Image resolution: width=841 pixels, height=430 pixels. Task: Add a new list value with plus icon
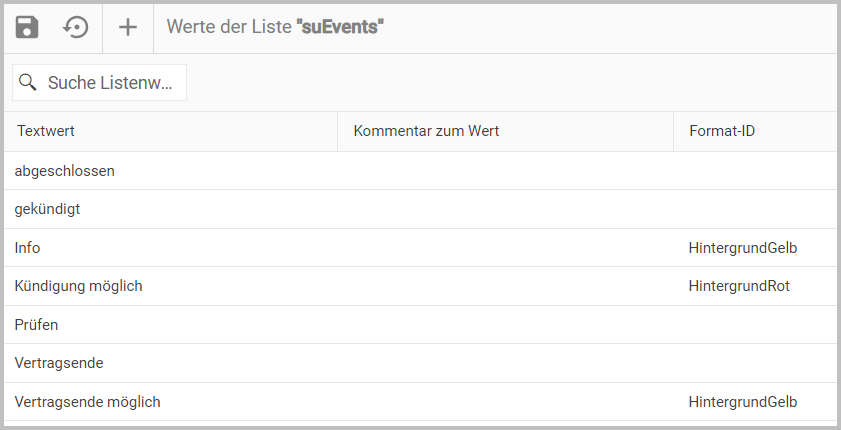128,27
